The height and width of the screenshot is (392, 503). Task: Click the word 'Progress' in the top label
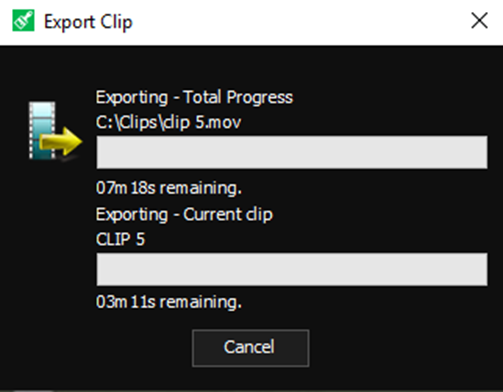tap(260, 98)
